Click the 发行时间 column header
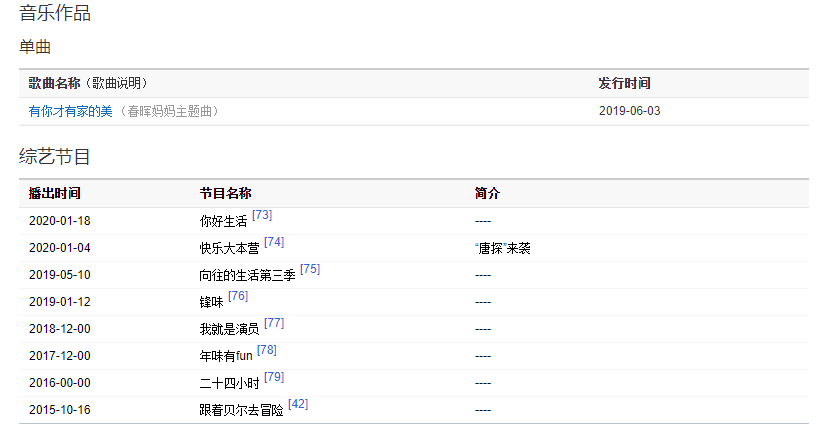Viewport: 825px width, 433px height. (x=624, y=83)
